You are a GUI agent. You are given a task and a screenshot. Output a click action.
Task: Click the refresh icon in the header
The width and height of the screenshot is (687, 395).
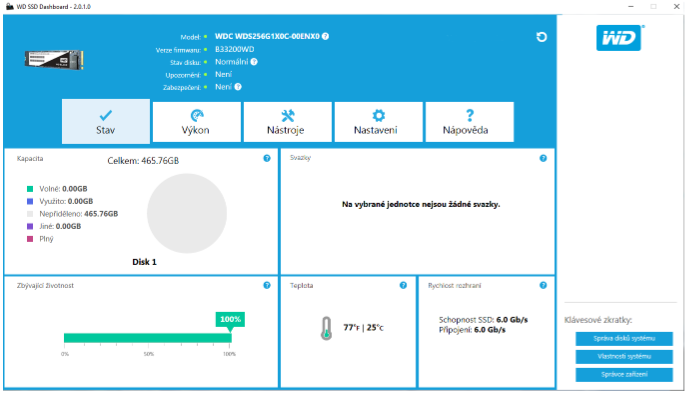[x=542, y=37]
